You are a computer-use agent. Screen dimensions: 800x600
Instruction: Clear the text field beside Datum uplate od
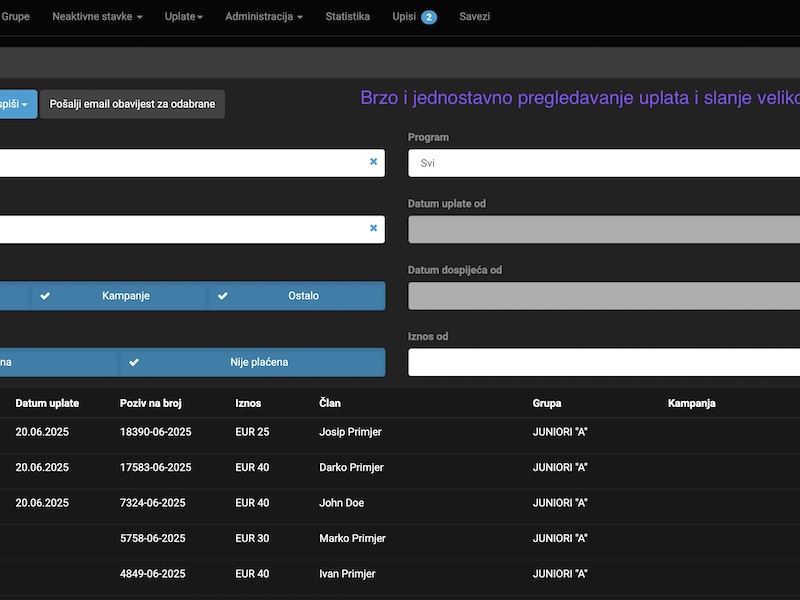373,228
